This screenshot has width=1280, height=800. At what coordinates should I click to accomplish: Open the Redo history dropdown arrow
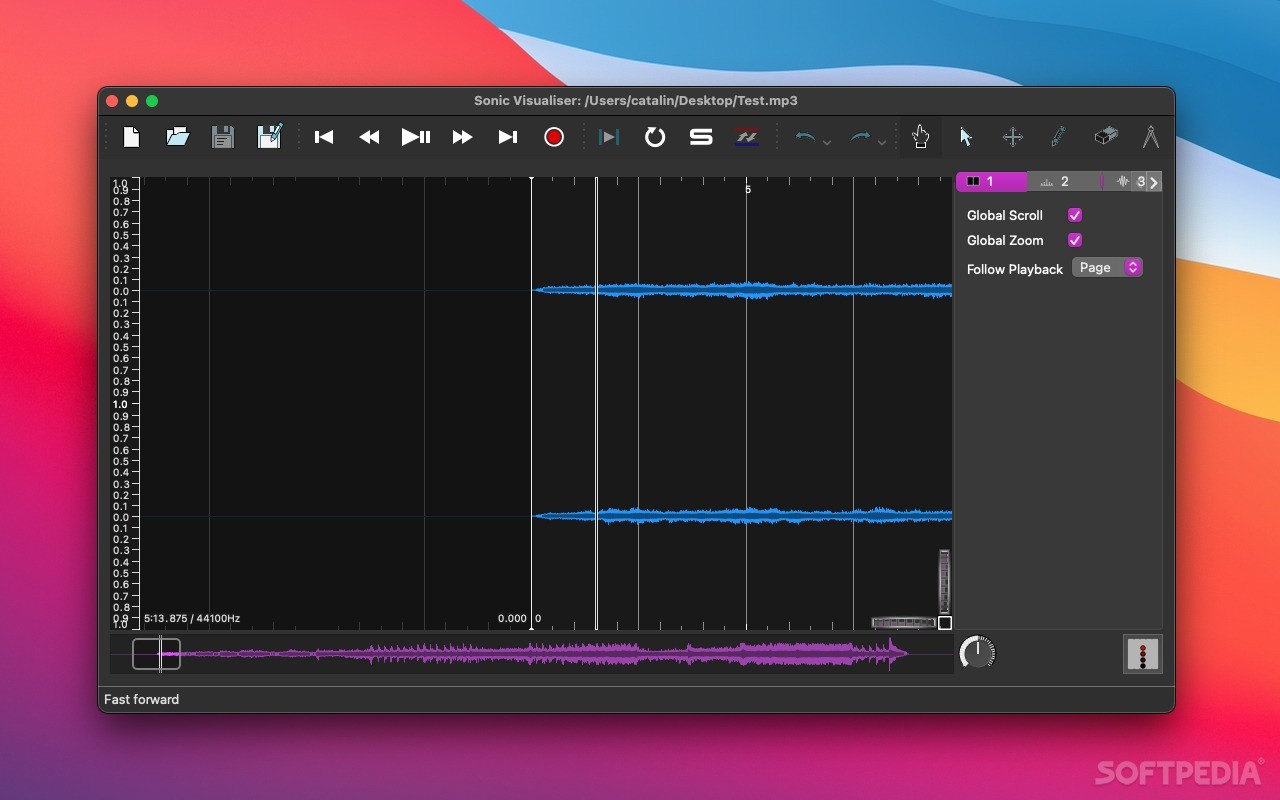(882, 143)
